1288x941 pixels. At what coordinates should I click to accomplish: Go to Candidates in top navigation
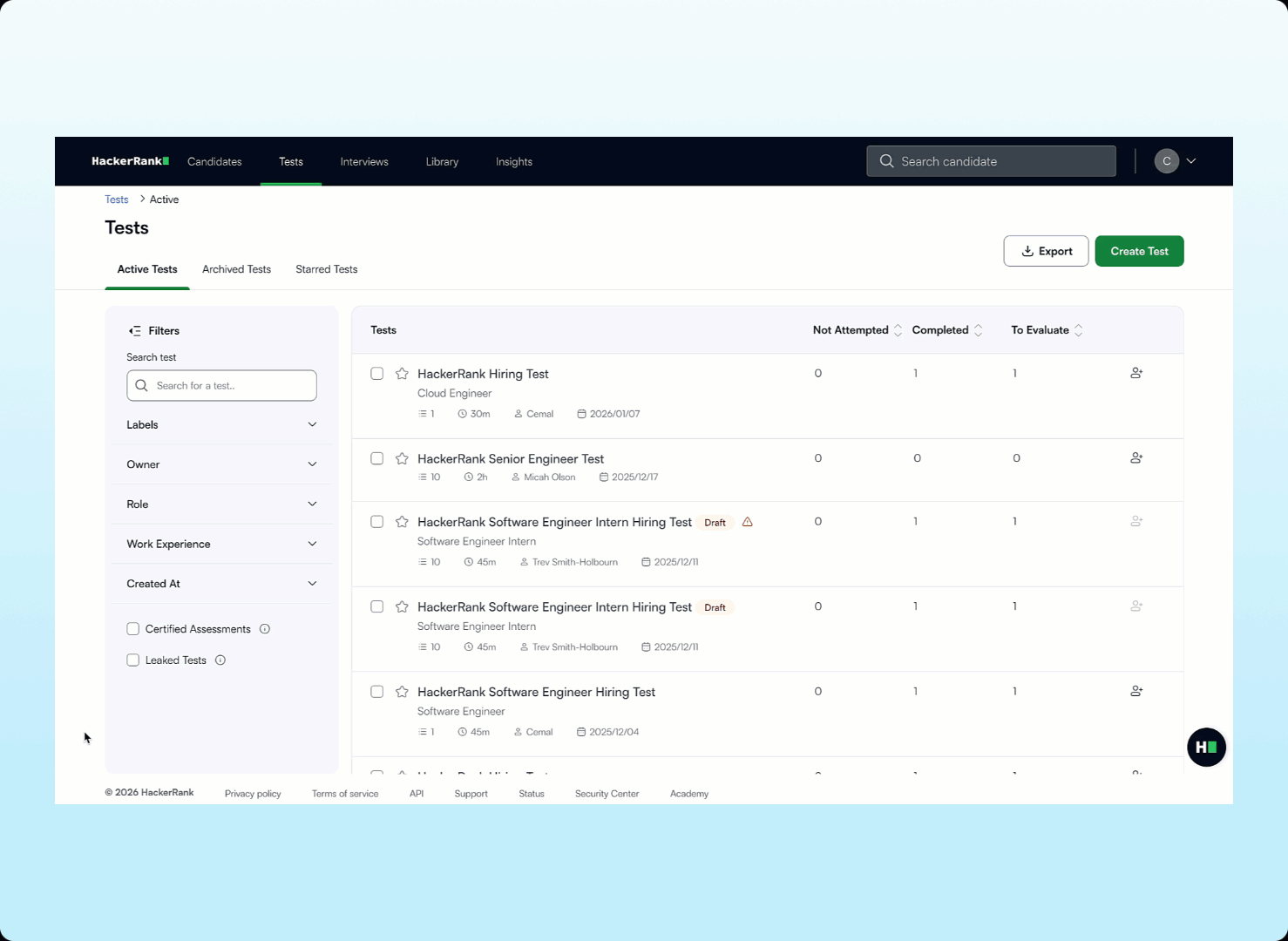click(214, 162)
